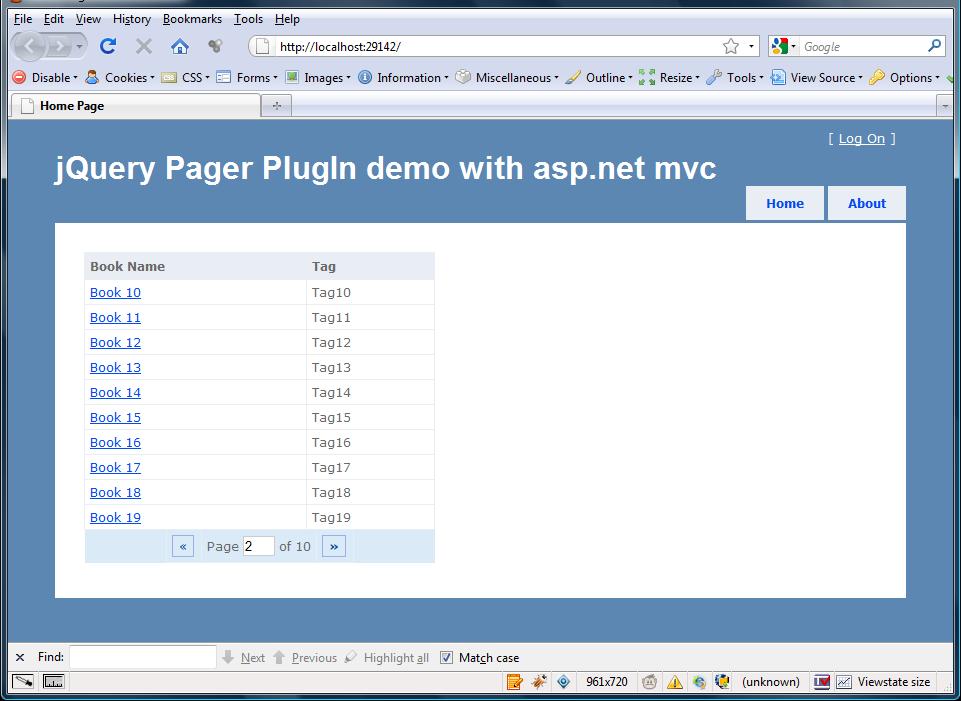Click the color picker eyedropper status icon

tap(23, 681)
